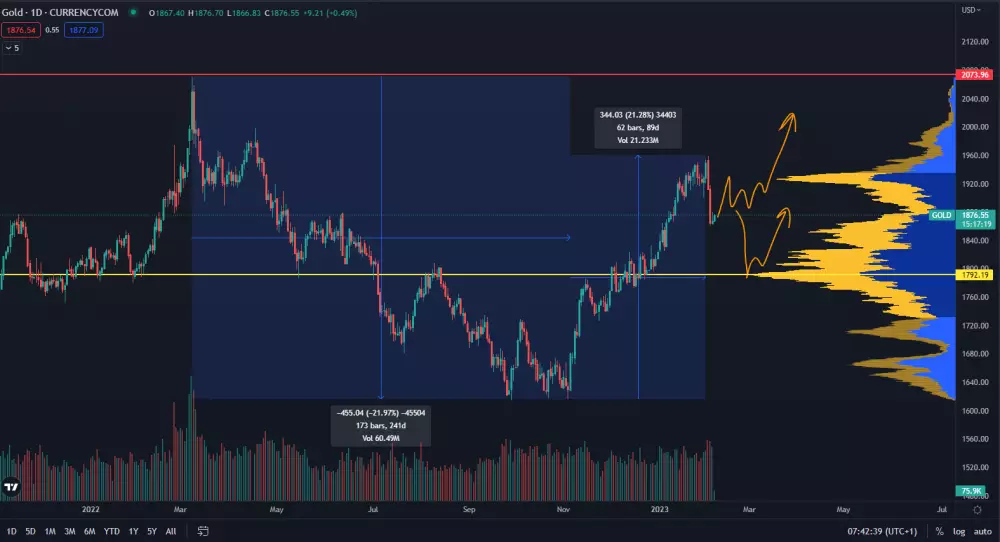1000x542 pixels.
Task: Click the green market status dot
Action: point(134,14)
